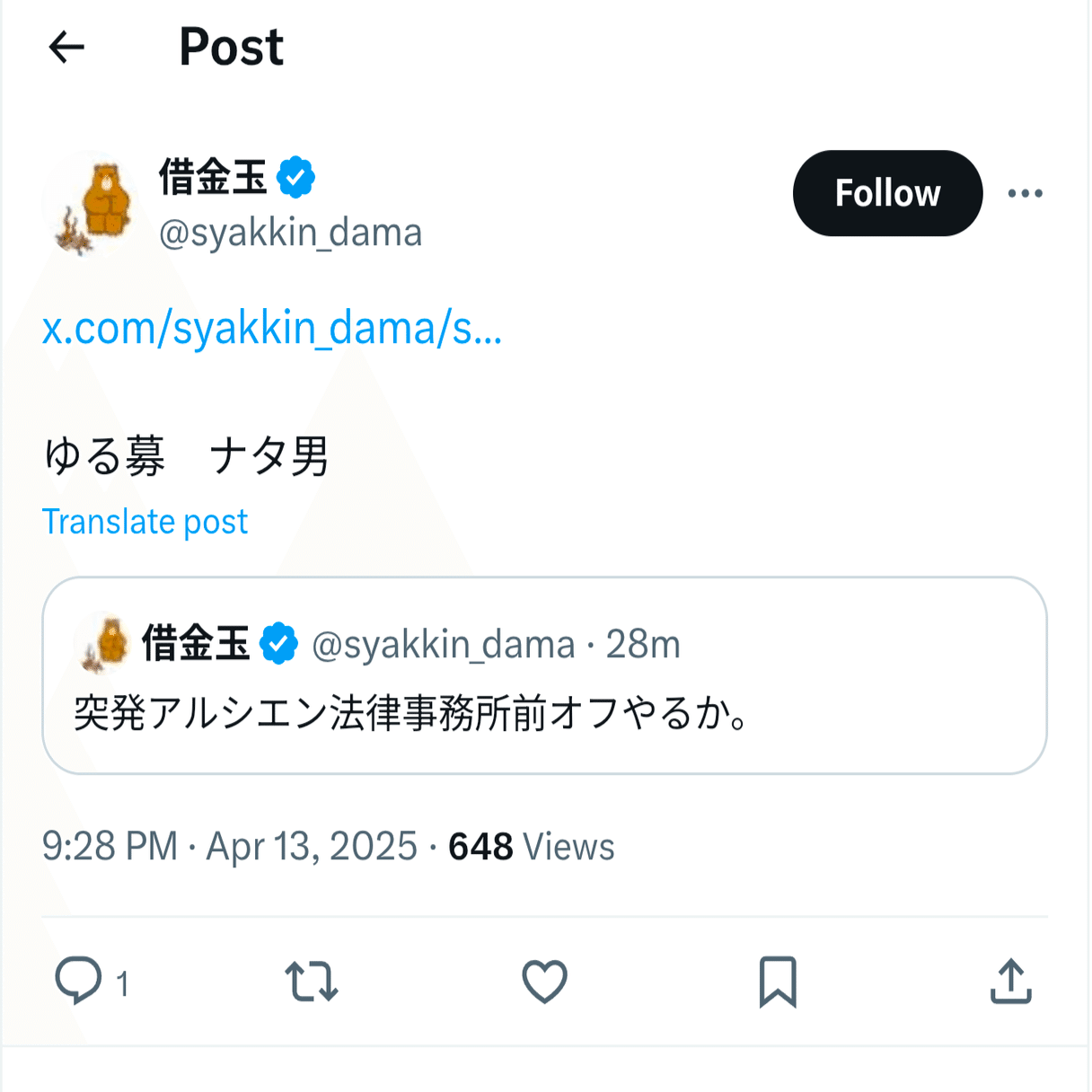Click the 9:28 PM Apr 13, 2025 timestamp

(x=229, y=847)
